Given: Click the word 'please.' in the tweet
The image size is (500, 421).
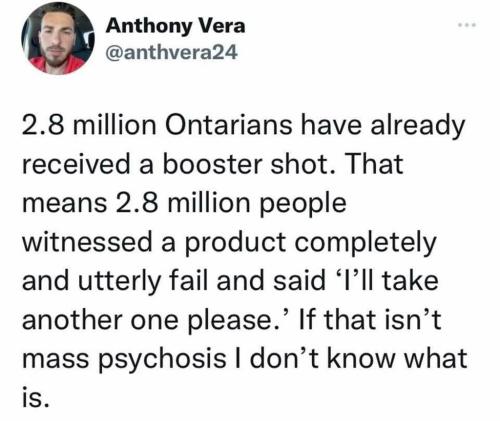Looking at the screenshot, I should tap(236, 321).
